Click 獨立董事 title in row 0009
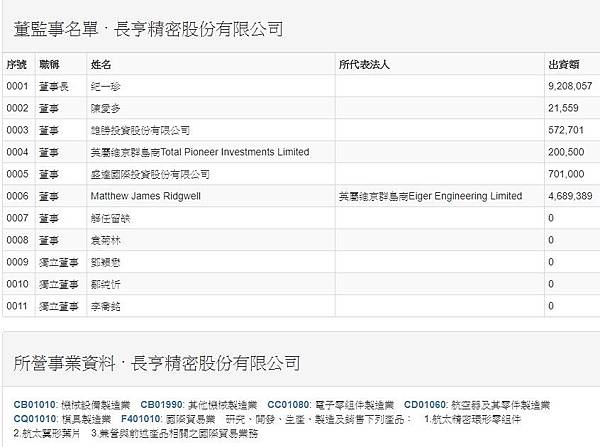 click(x=59, y=262)
